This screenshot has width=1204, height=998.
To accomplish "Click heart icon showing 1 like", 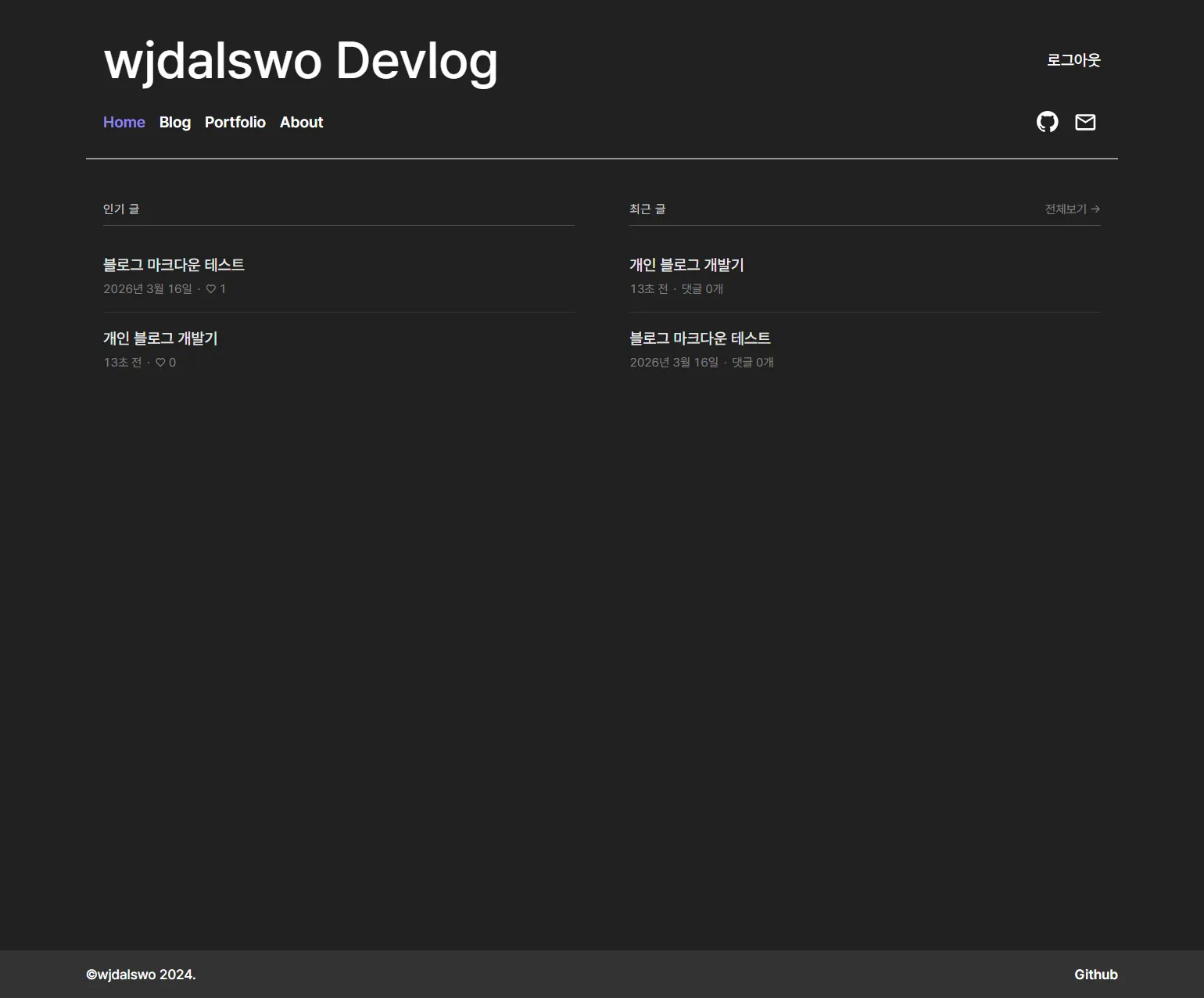I will tap(210, 289).
